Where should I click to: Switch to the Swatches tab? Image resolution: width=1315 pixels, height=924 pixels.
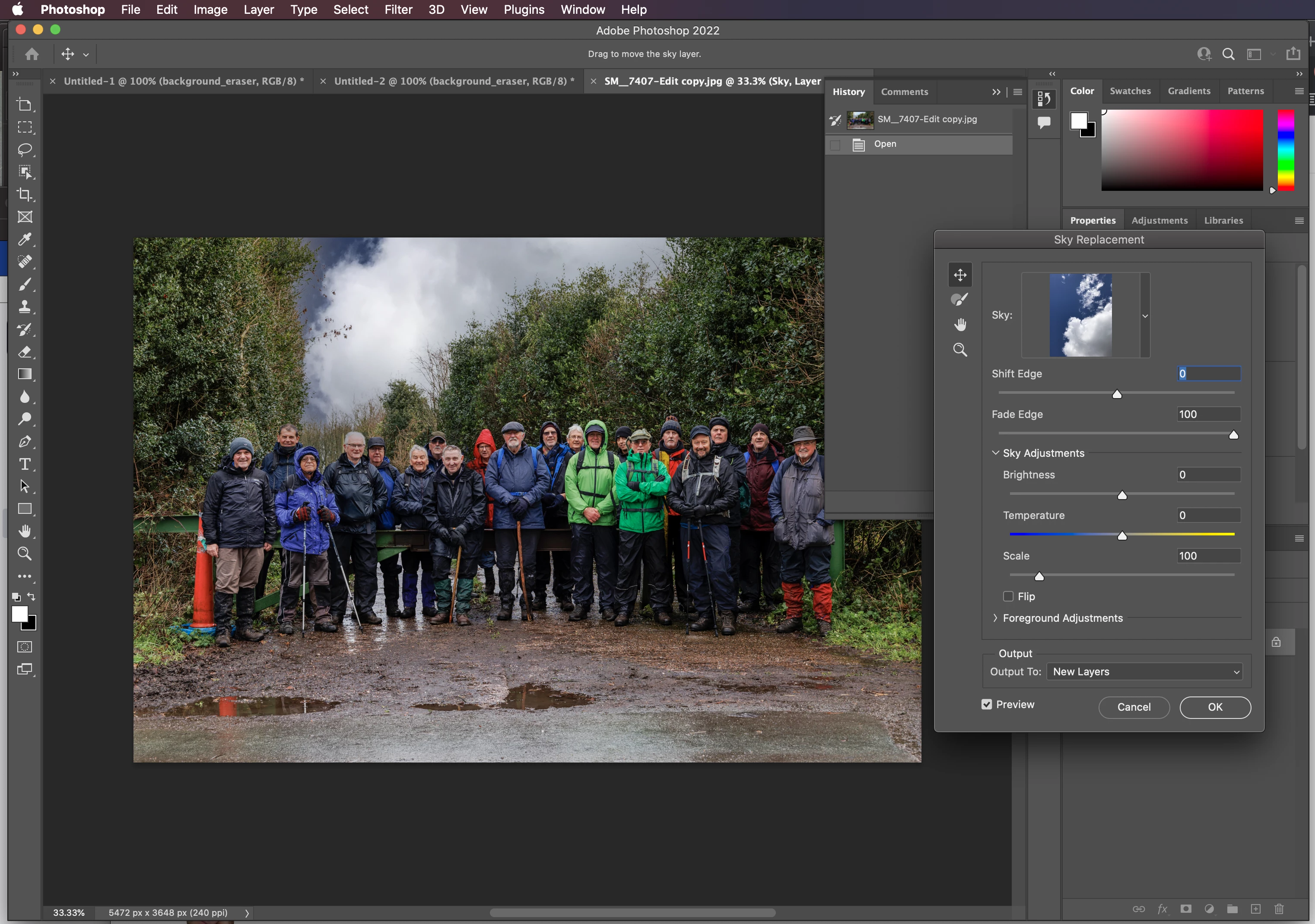(x=1129, y=91)
